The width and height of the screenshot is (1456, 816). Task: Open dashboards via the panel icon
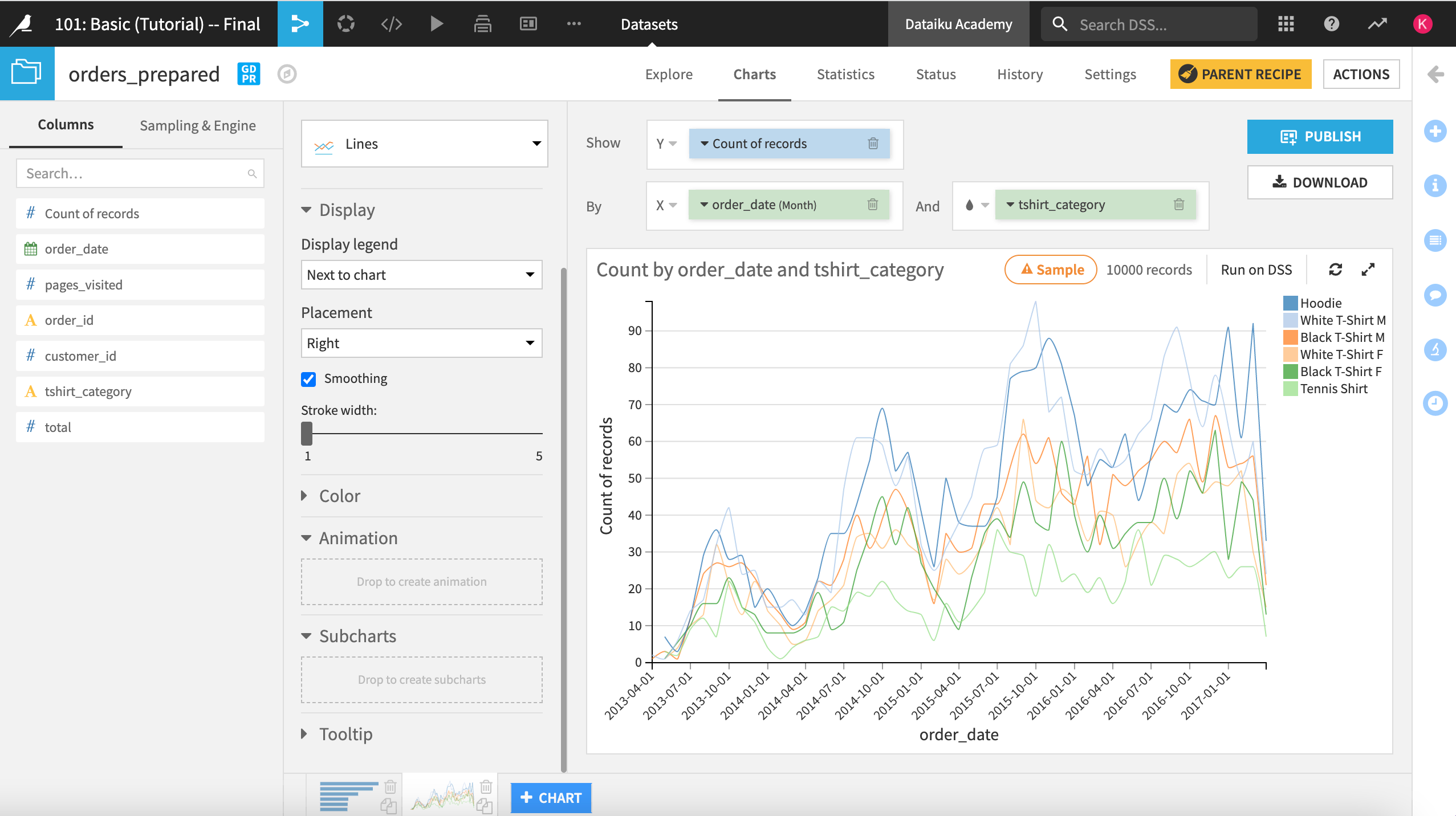[527, 24]
